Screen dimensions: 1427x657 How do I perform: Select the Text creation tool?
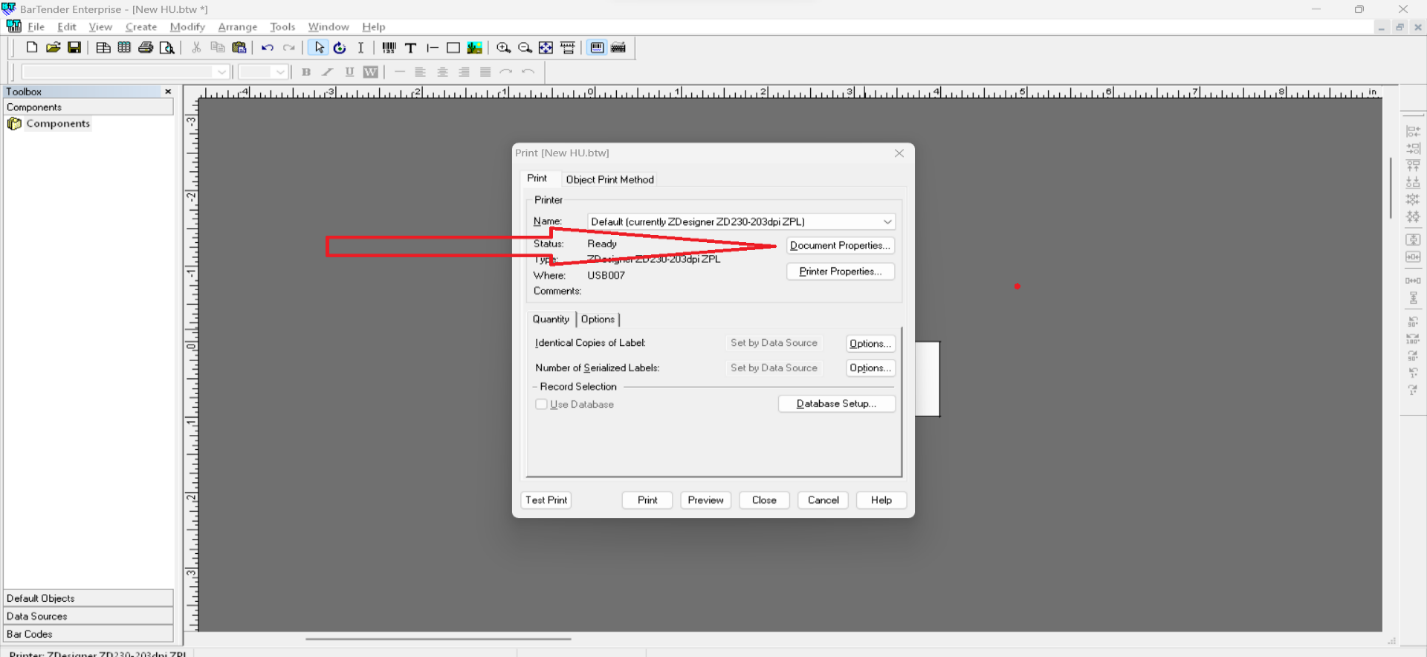(410, 47)
